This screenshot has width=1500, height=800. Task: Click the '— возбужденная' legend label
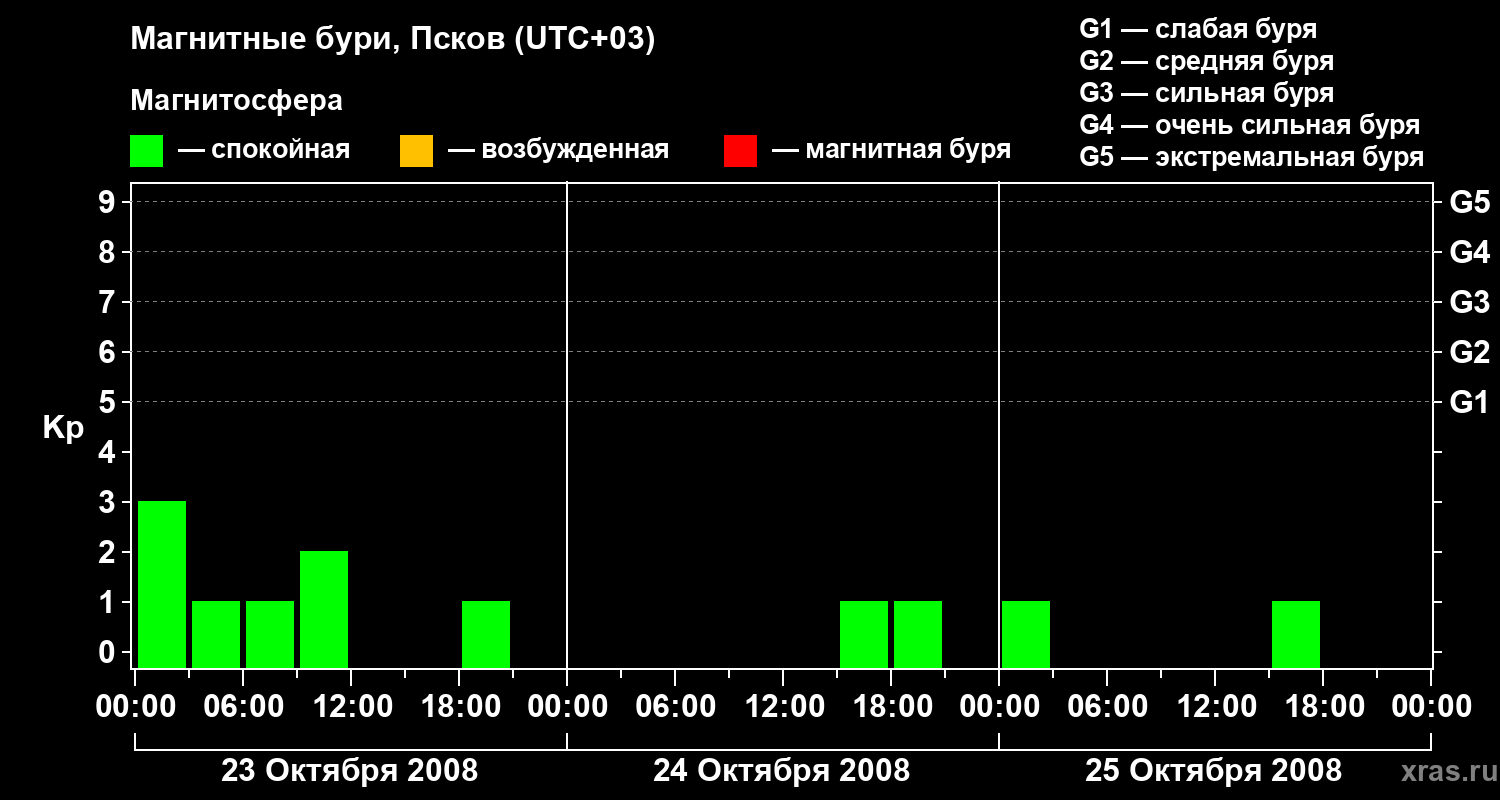(558, 150)
